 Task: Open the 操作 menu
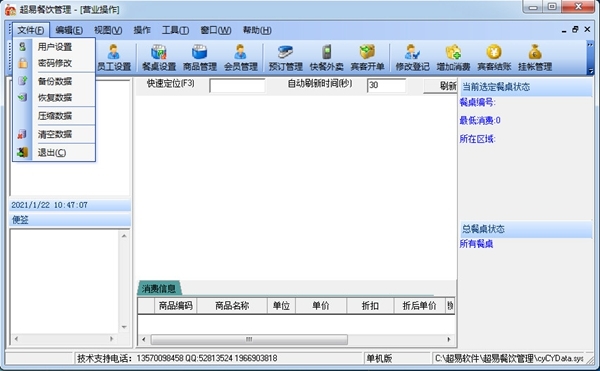click(x=142, y=30)
